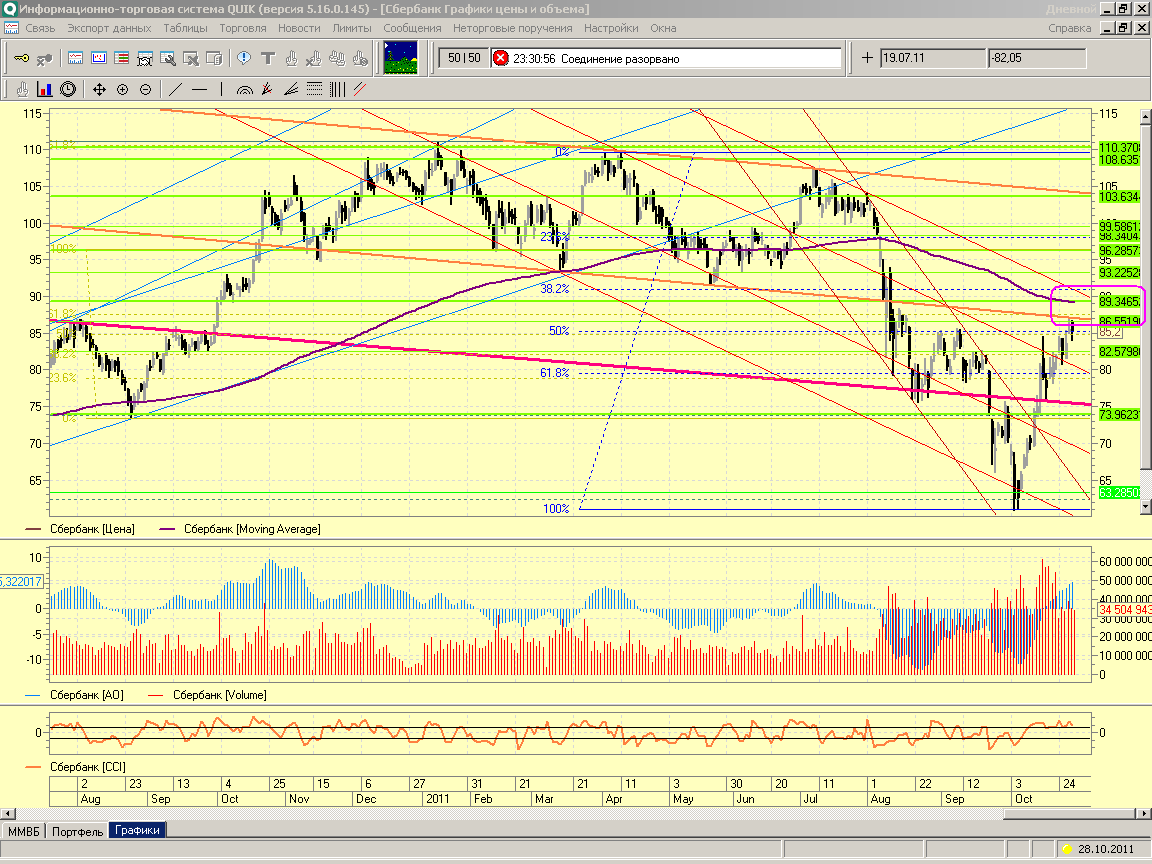
Task: Click the delete table icon
Action: 191,58
